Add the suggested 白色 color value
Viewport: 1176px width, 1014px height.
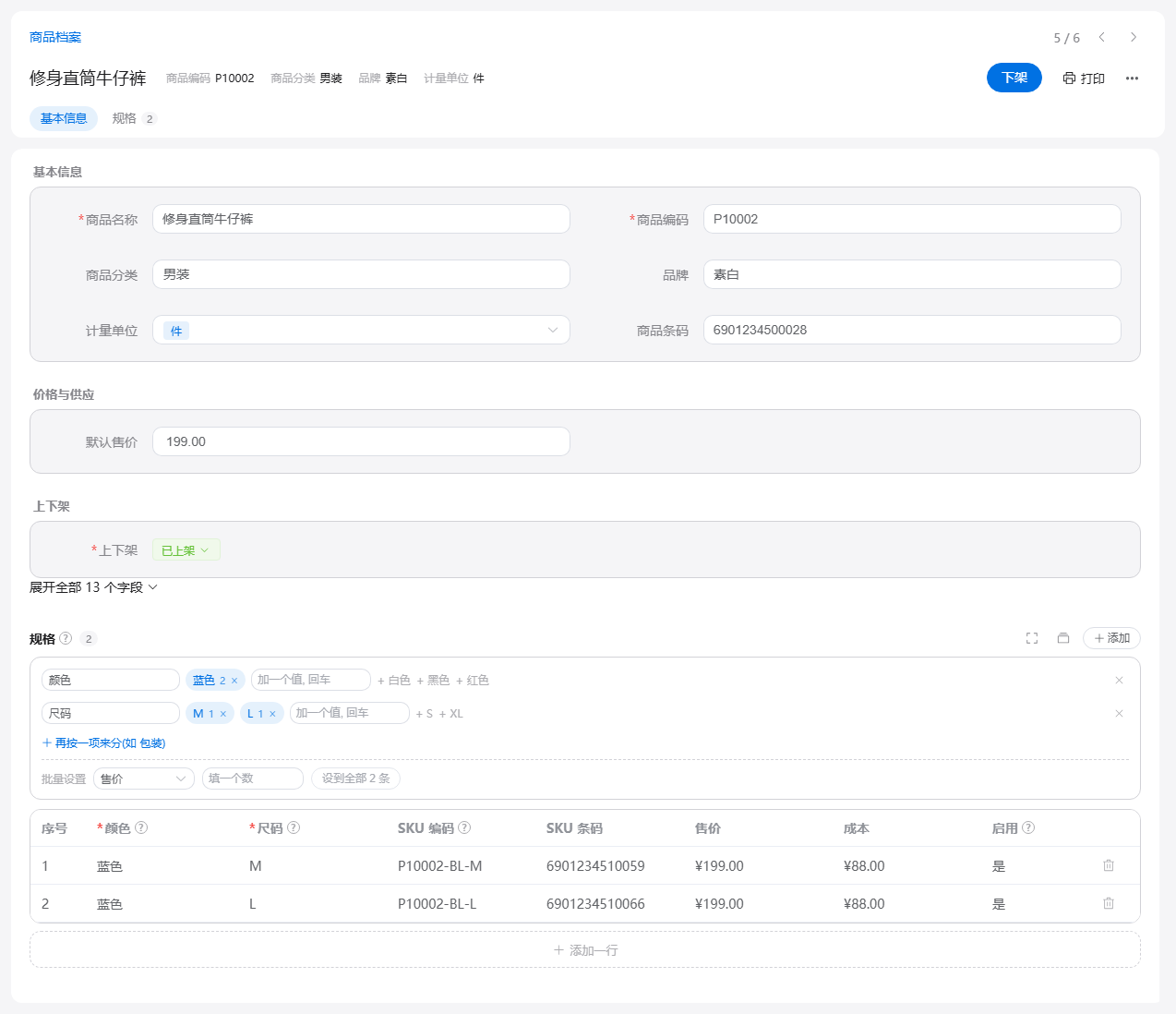coord(394,681)
